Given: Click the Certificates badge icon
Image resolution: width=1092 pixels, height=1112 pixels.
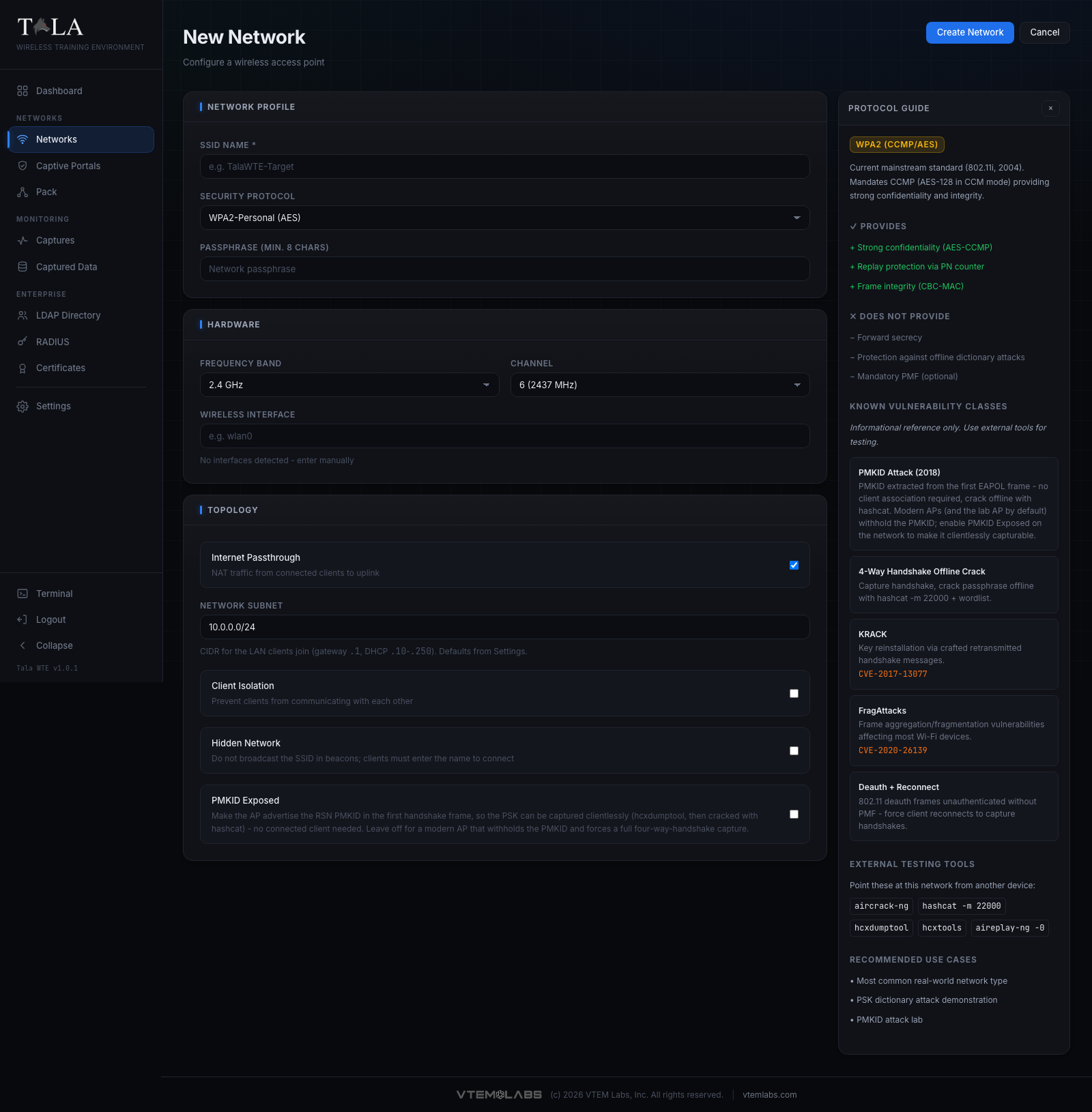Looking at the screenshot, I should click(x=23, y=368).
